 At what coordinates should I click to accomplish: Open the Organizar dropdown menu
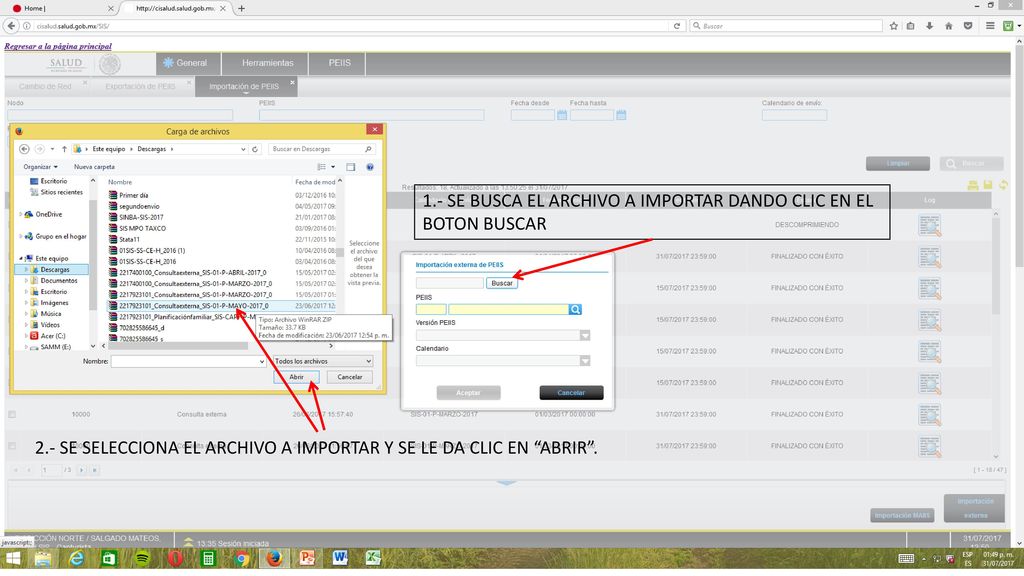(x=40, y=167)
